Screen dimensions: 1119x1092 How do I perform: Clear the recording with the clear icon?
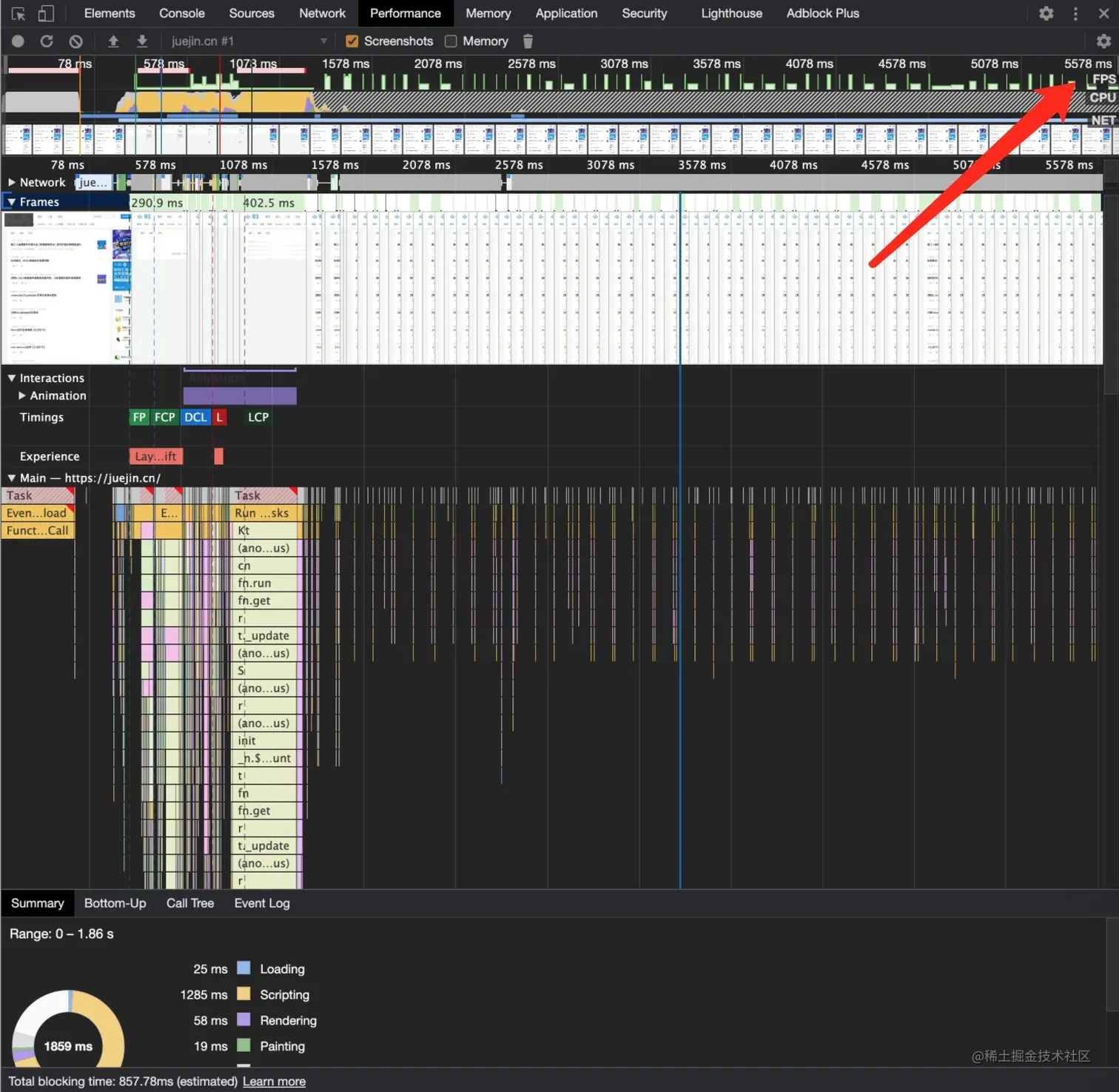(x=75, y=41)
